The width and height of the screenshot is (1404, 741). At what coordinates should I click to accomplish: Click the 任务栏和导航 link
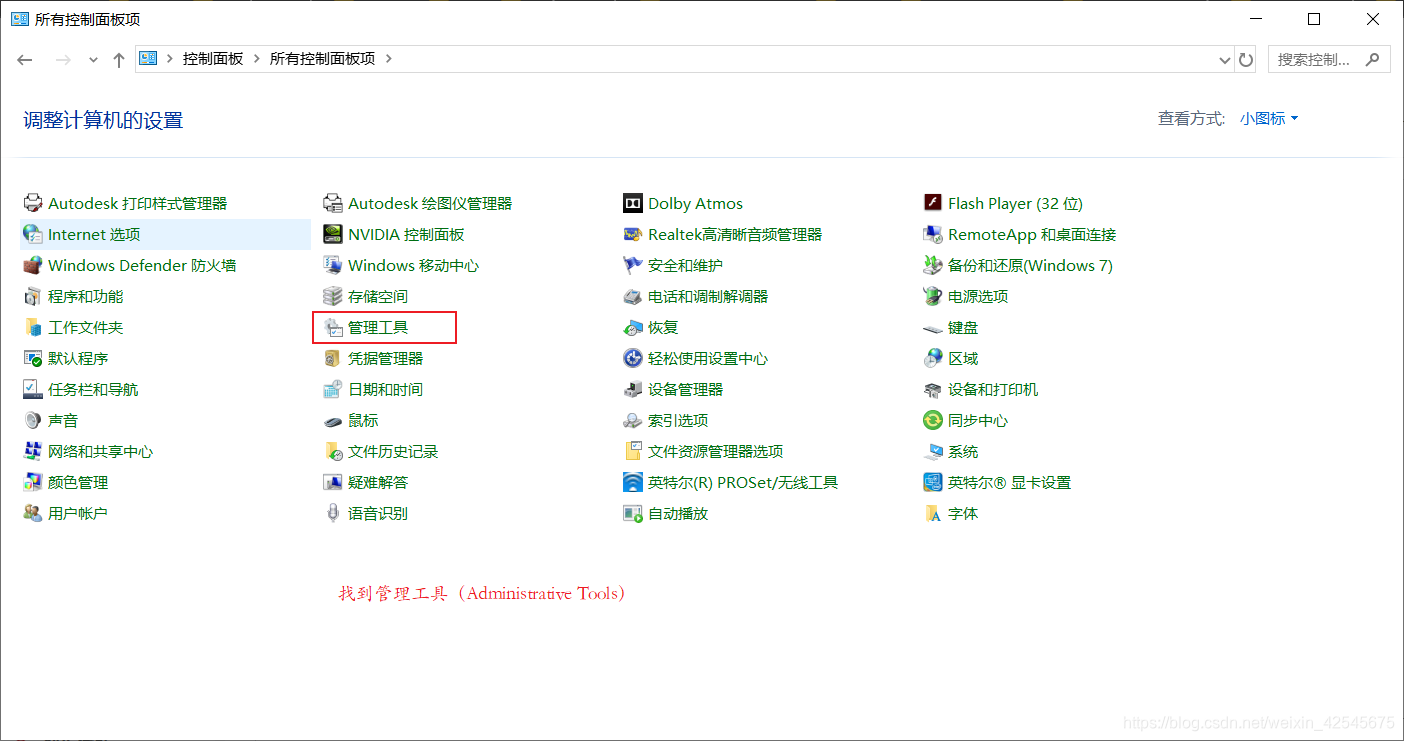93,390
